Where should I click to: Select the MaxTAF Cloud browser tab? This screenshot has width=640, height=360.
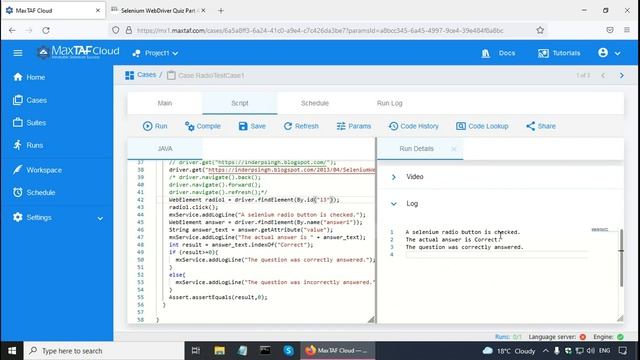(53, 11)
